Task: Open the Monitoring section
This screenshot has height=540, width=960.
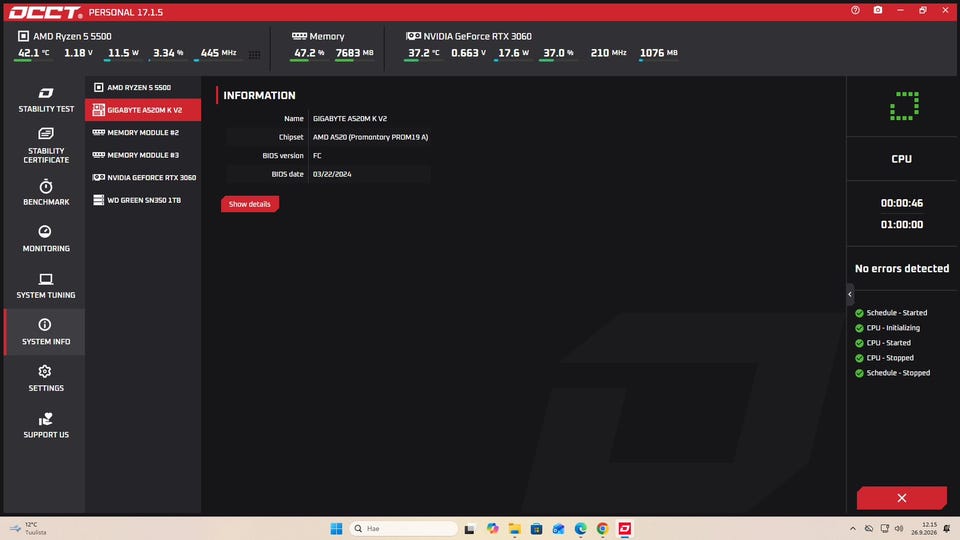Action: [45, 239]
